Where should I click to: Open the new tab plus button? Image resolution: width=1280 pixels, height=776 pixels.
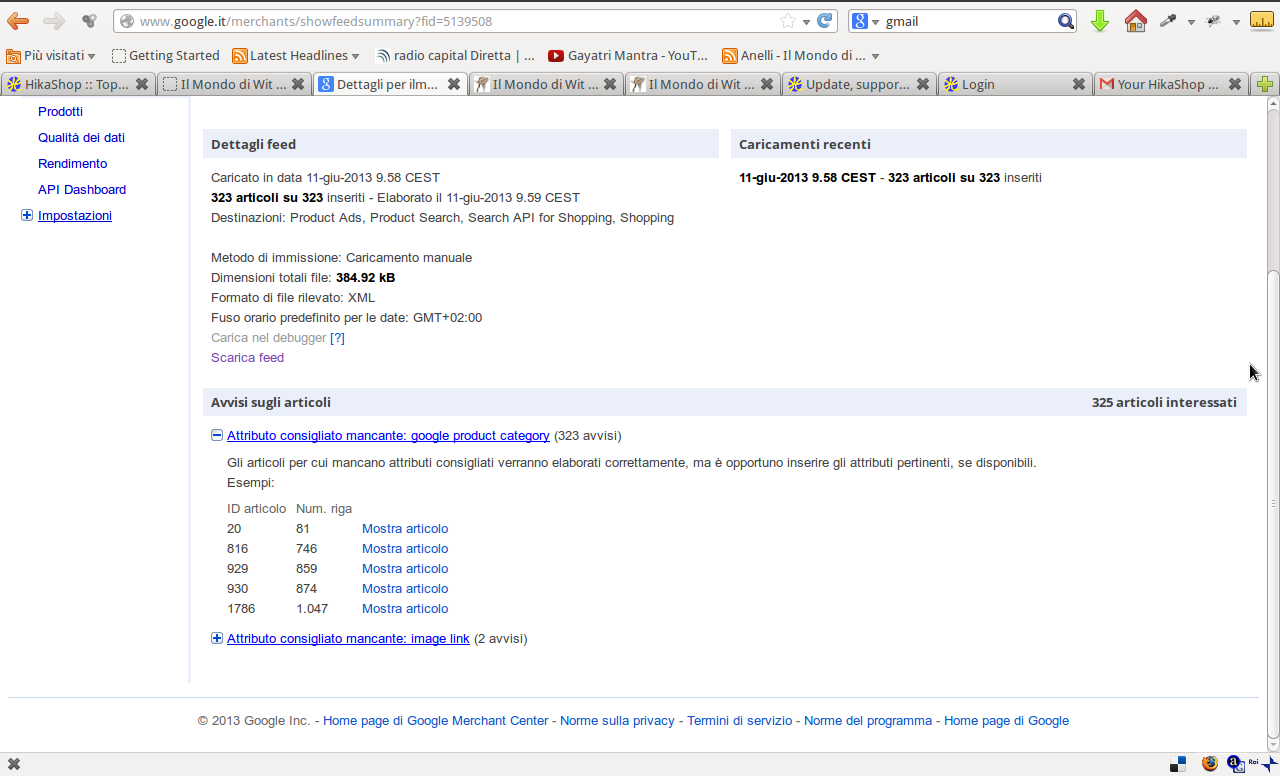(x=1265, y=85)
